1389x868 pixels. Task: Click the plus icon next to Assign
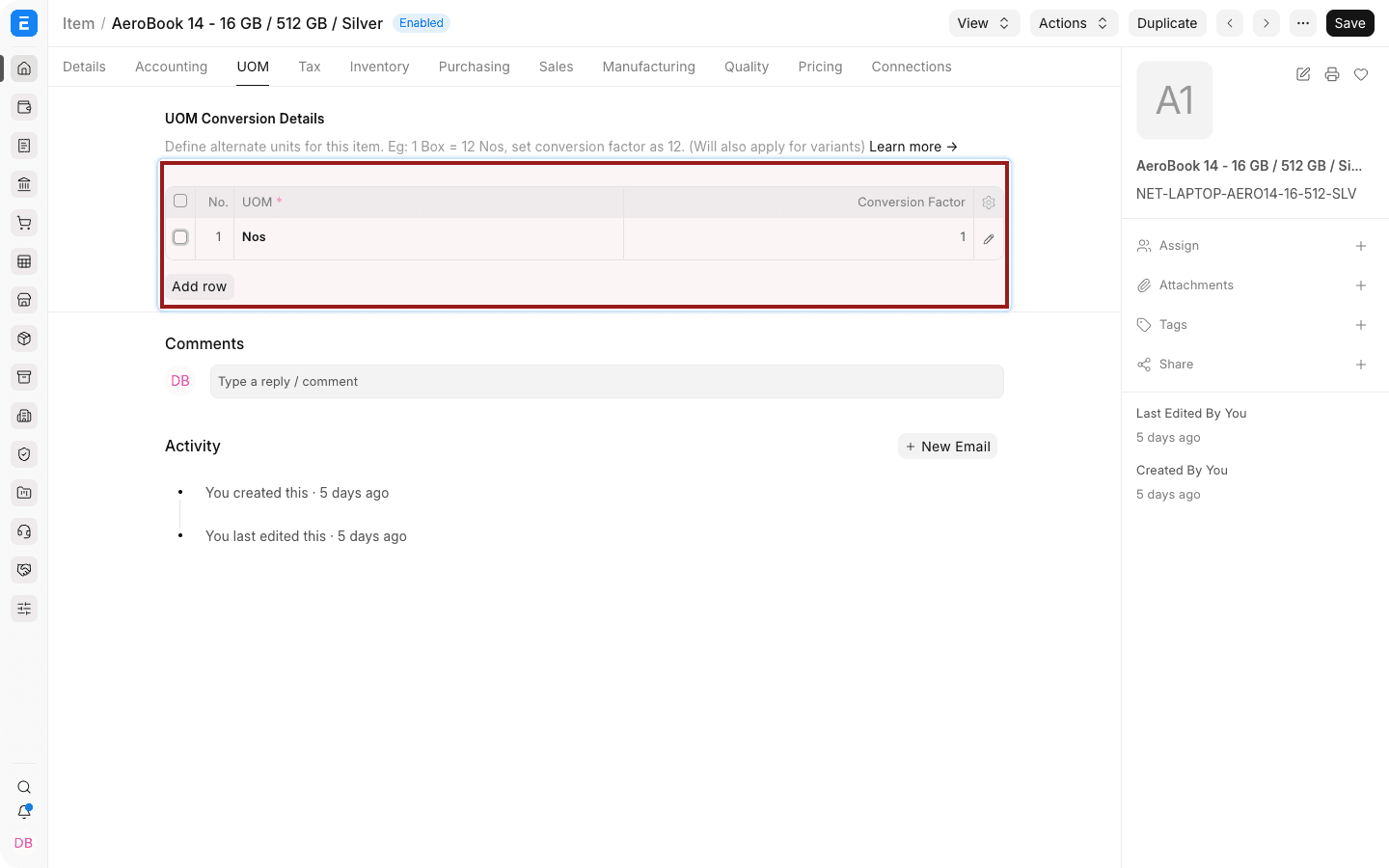click(1361, 246)
